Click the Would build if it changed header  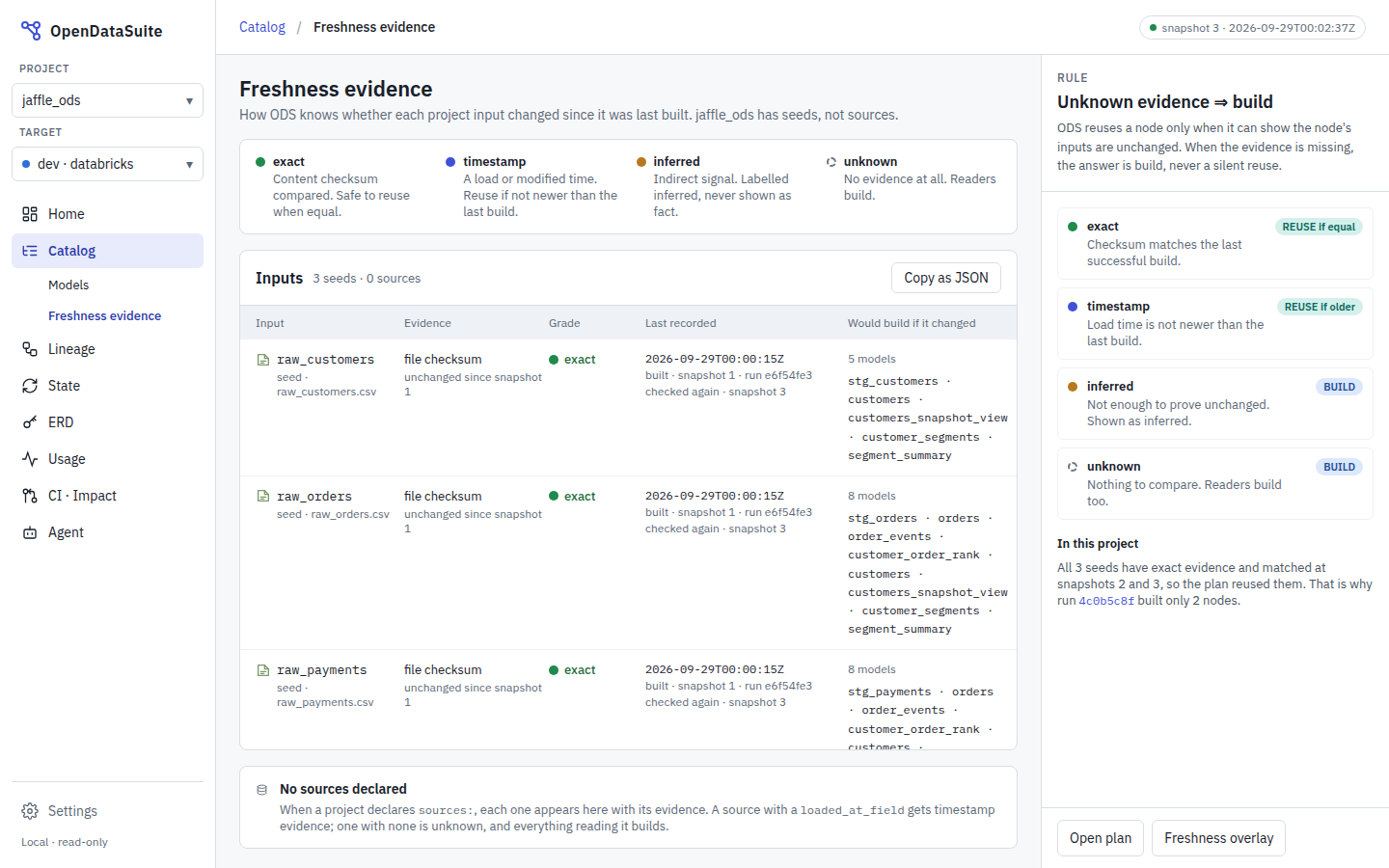[x=912, y=324]
